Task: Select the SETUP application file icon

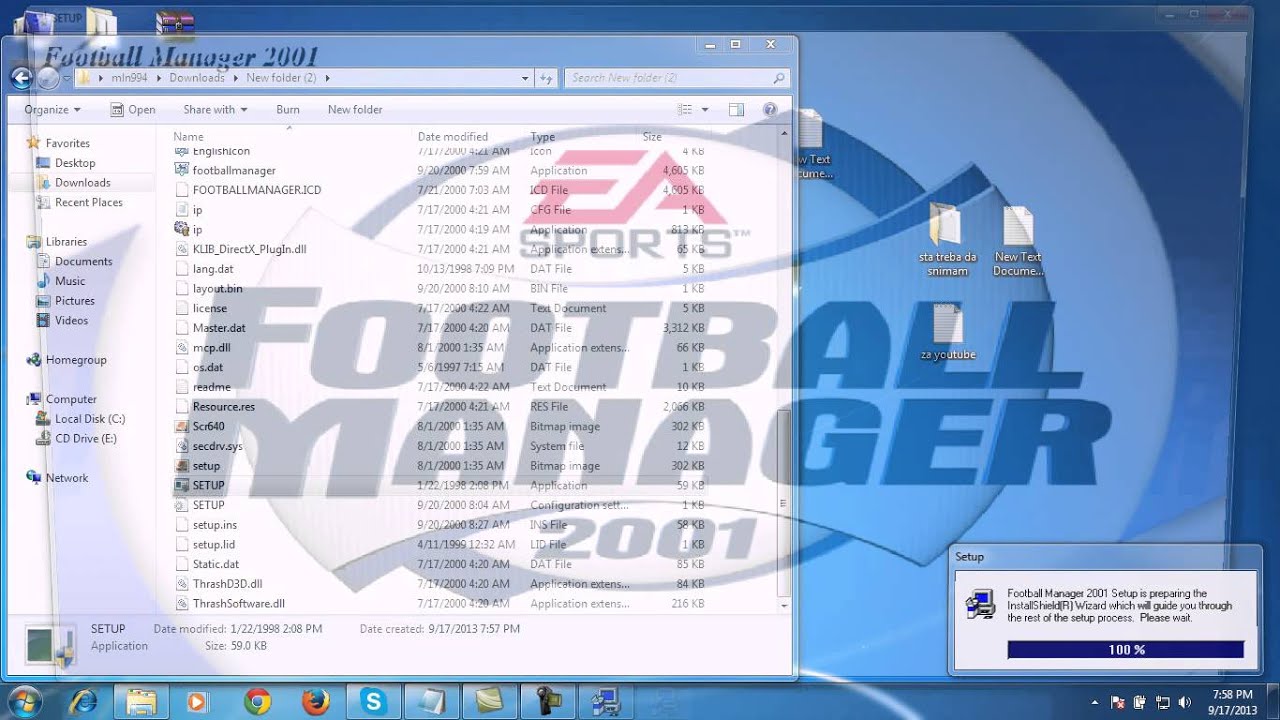Action: pyautogui.click(x=182, y=486)
